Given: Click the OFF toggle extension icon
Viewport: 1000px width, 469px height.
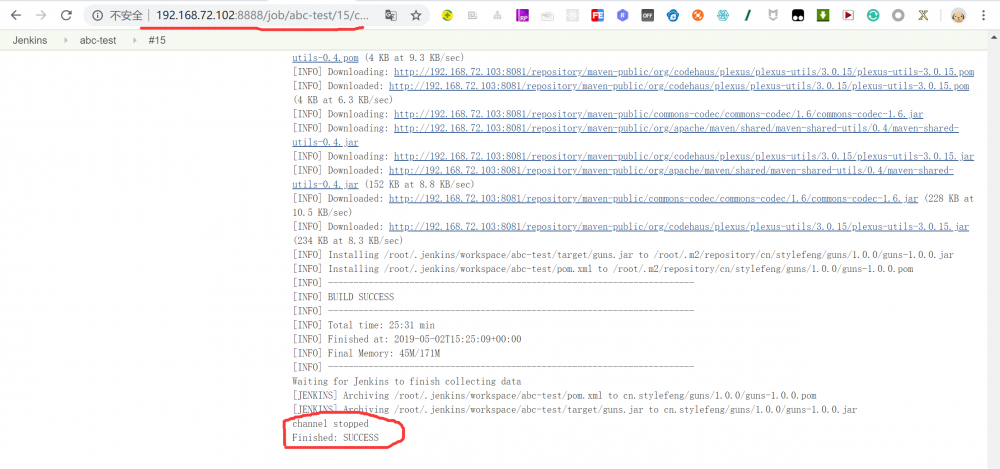Looking at the screenshot, I should pos(647,15).
